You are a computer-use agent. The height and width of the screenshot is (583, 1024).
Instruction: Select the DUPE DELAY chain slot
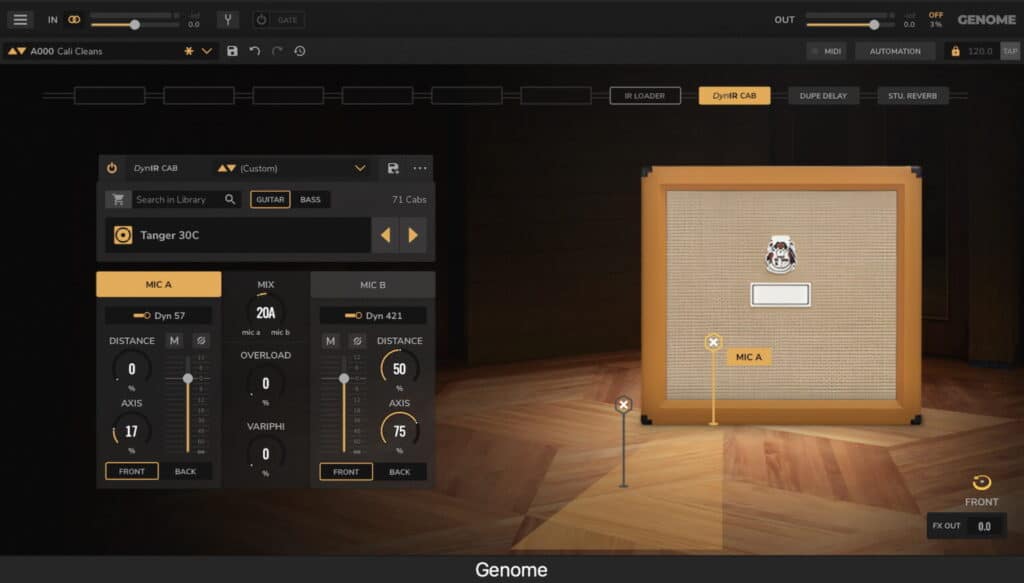824,96
